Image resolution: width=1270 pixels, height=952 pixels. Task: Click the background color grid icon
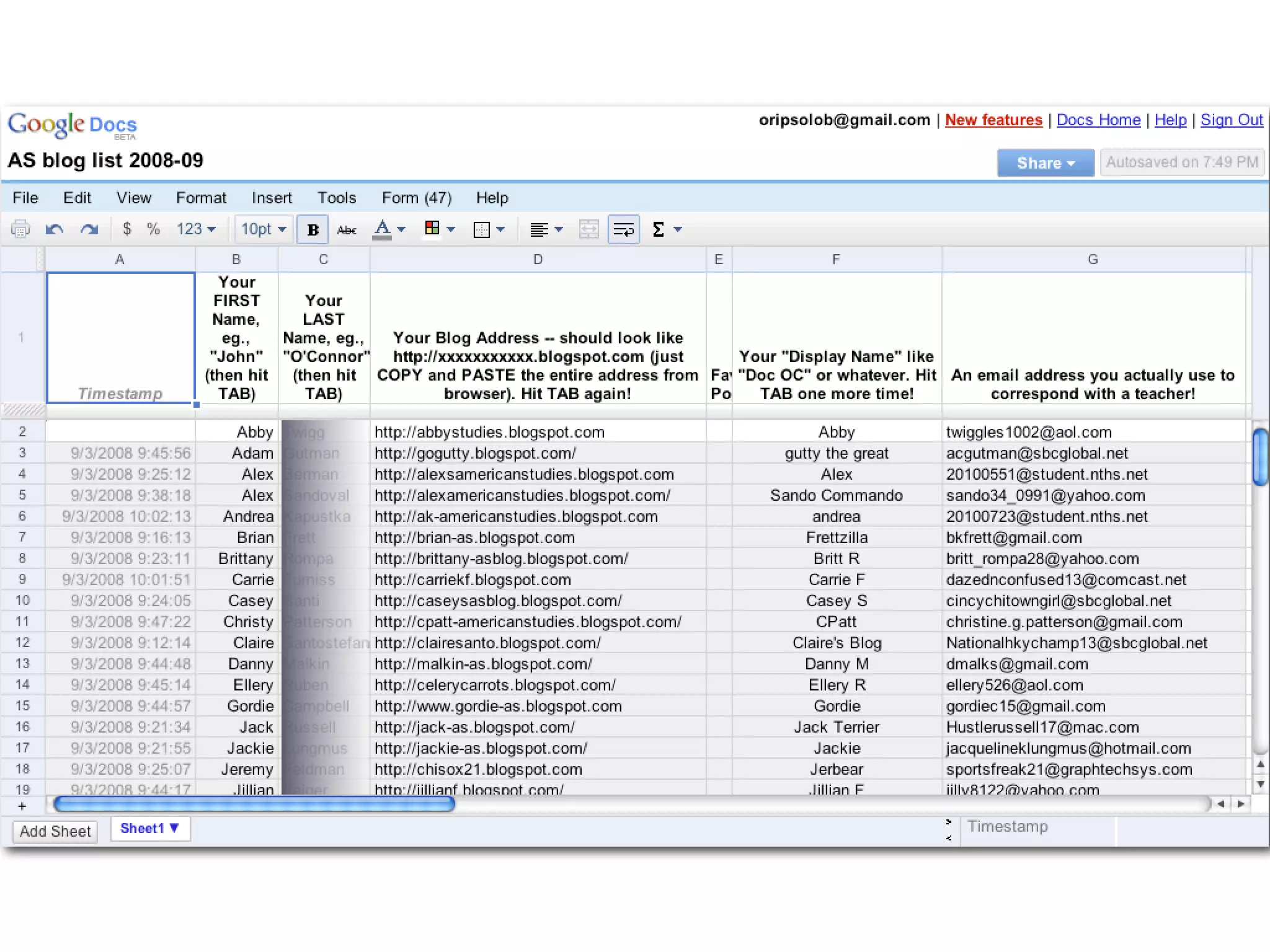point(432,228)
